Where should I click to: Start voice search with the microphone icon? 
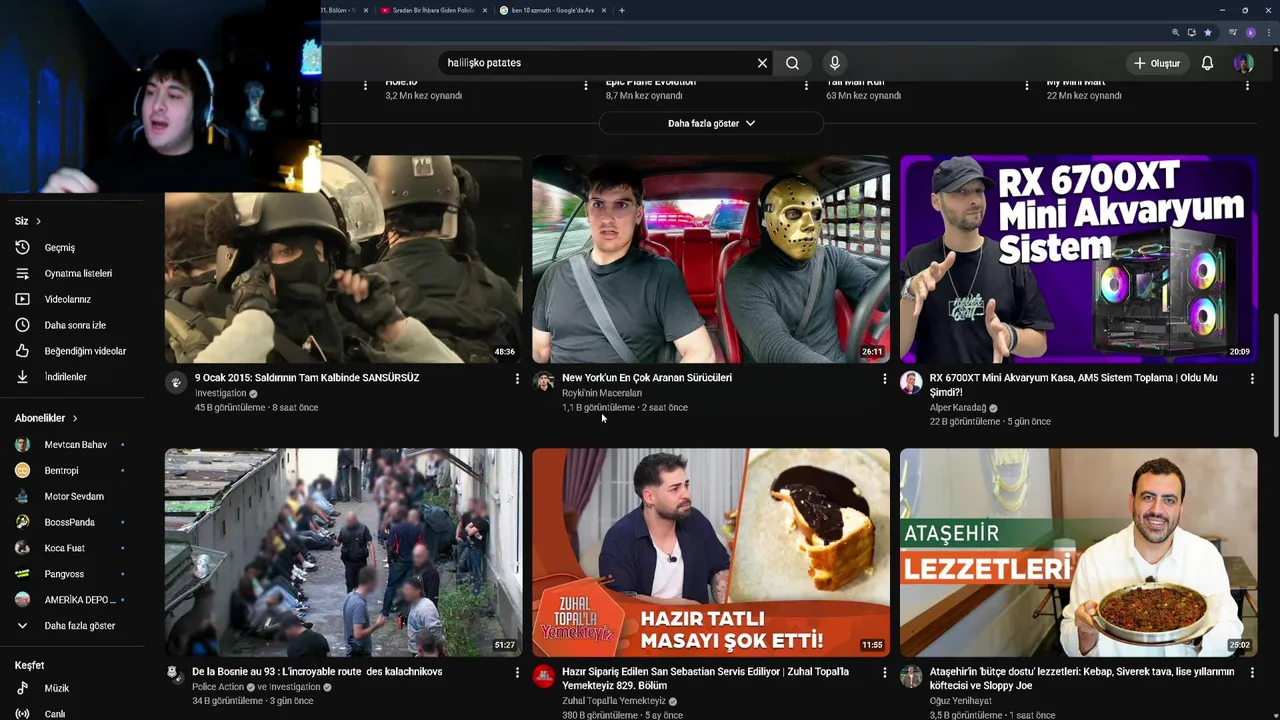pyautogui.click(x=834, y=63)
